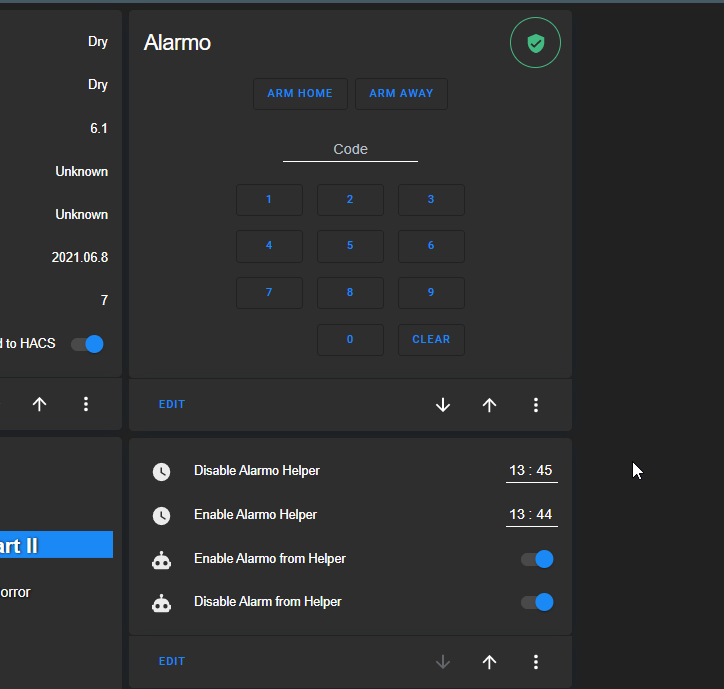Screen dimensions: 724x689
Task: Click the Disable Alarm from Helper label
Action: click(x=268, y=602)
